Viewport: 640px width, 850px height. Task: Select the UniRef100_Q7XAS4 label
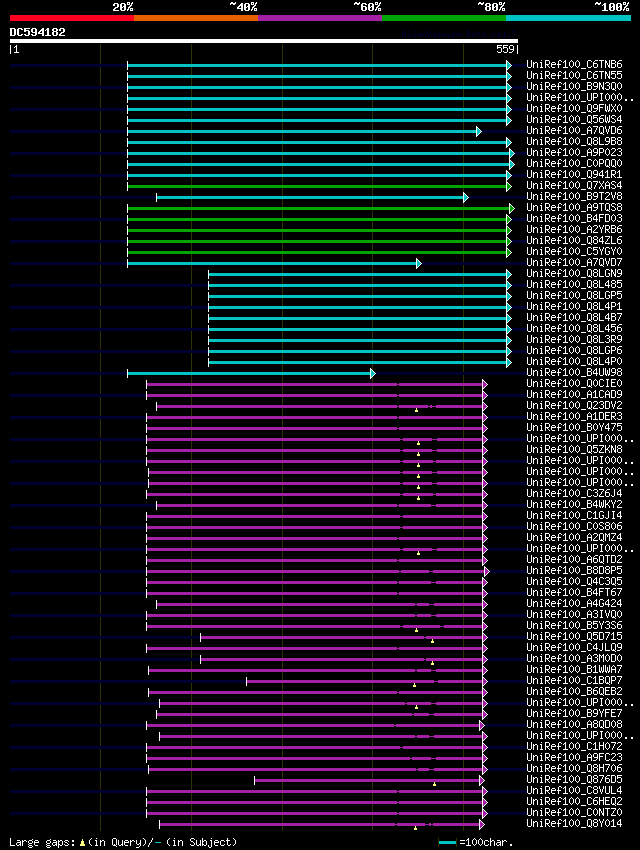tap(574, 185)
